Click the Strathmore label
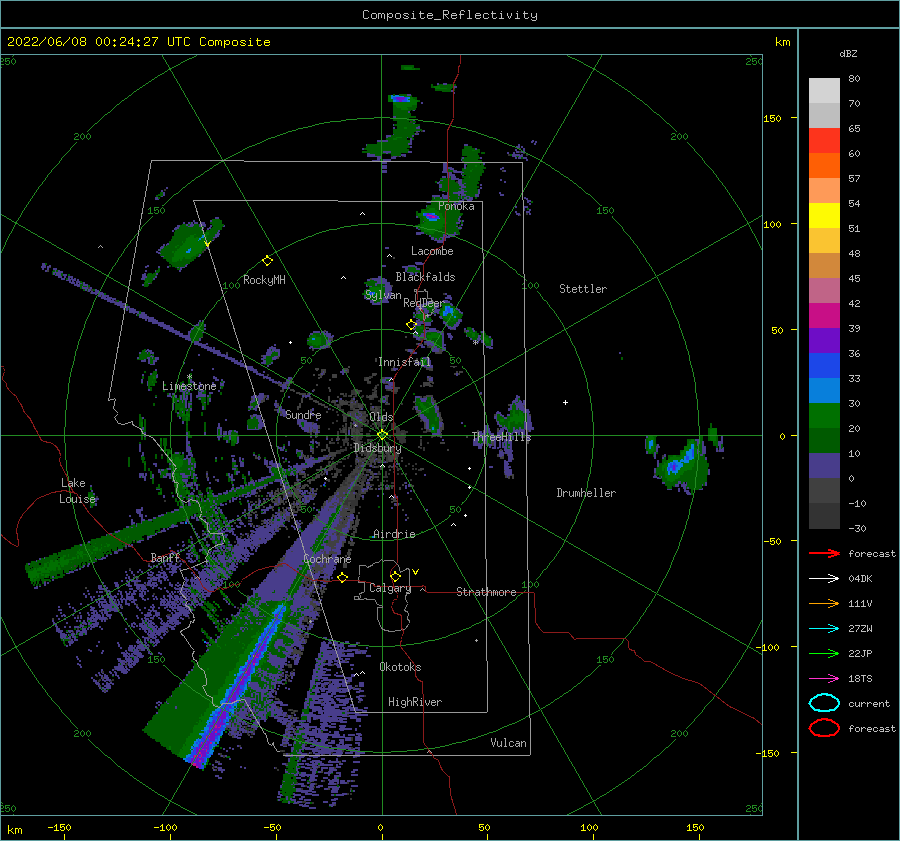 pos(486,592)
